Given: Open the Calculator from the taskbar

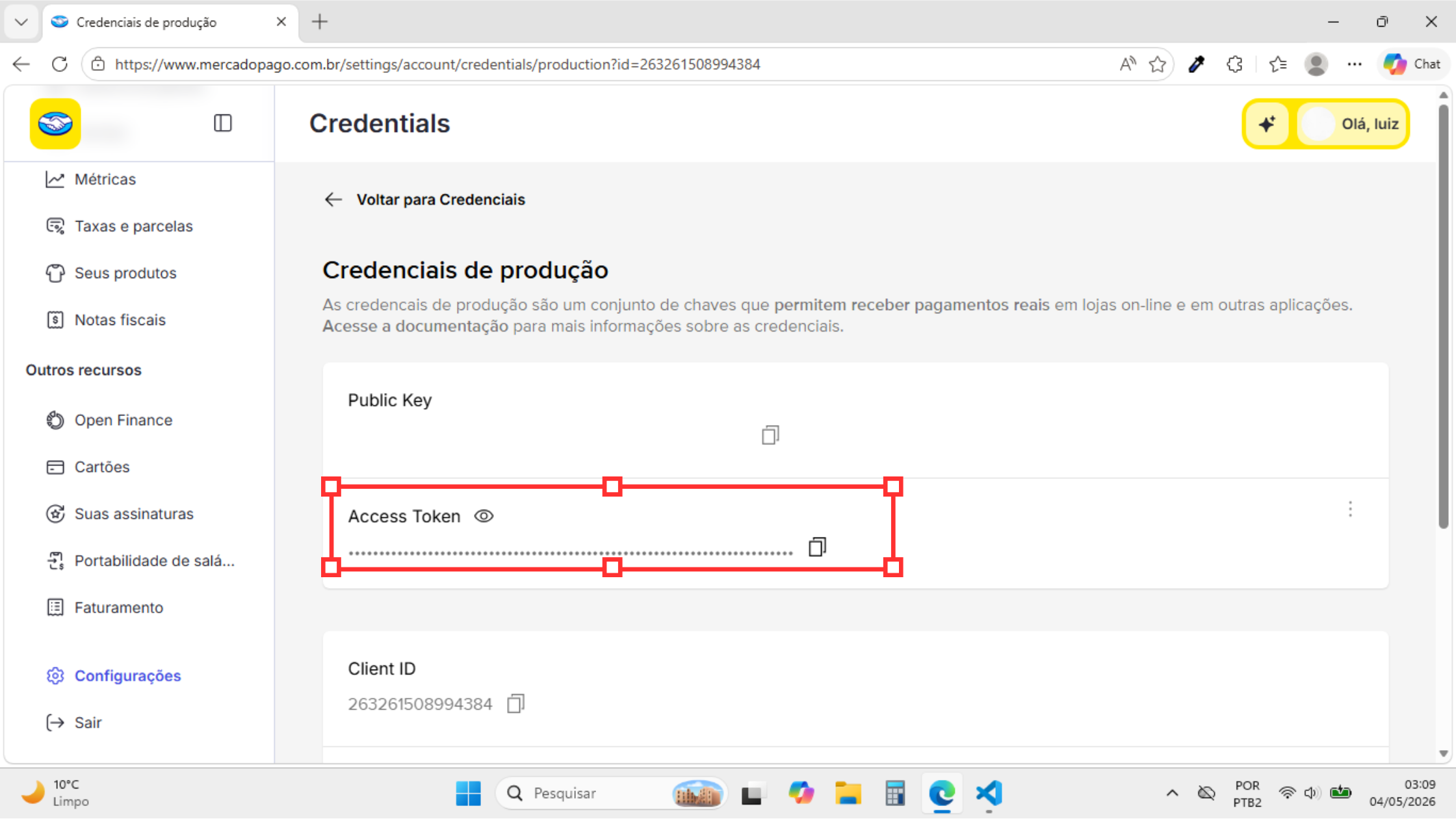Looking at the screenshot, I should [x=895, y=793].
